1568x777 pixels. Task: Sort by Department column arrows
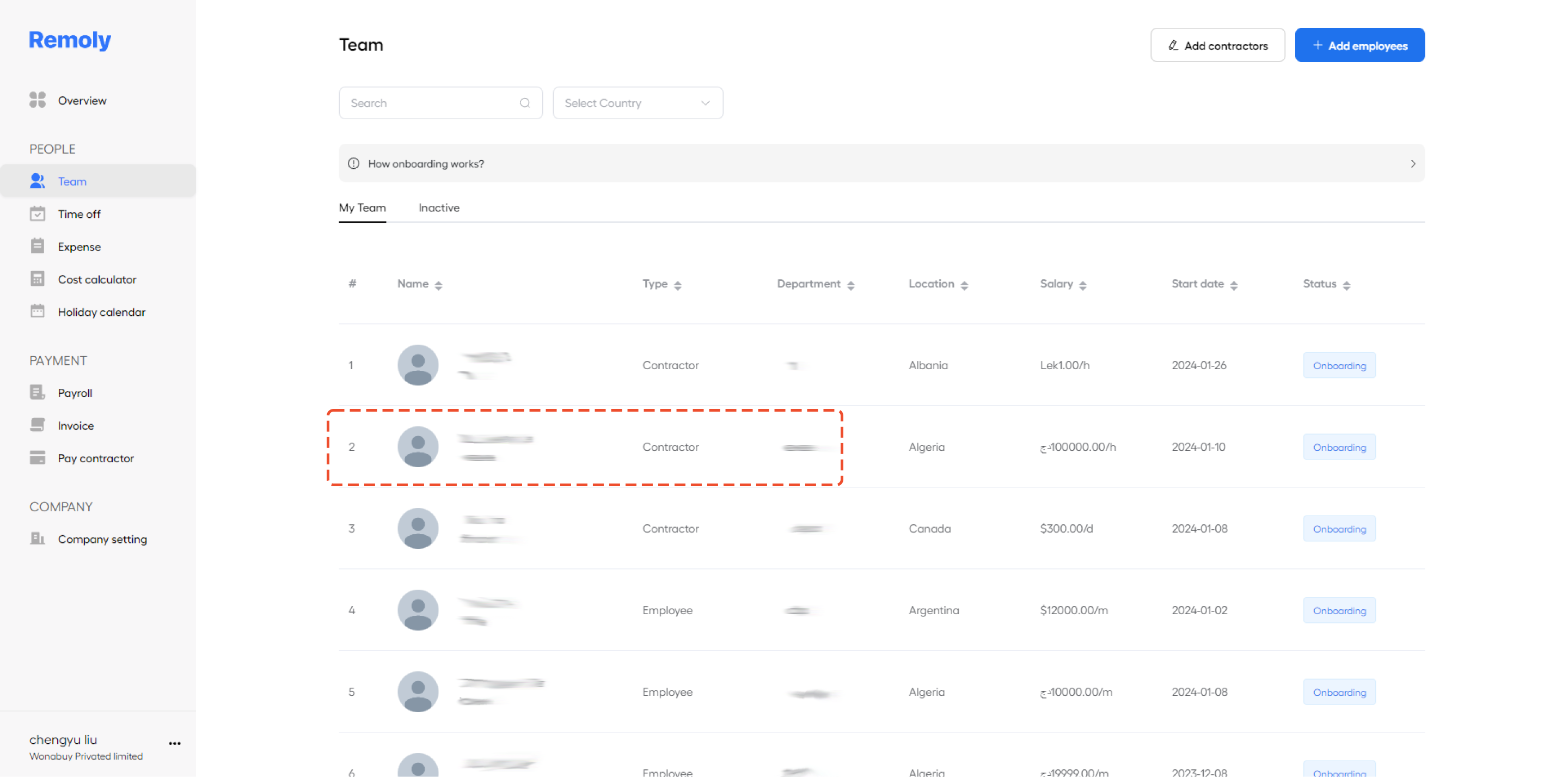(850, 285)
